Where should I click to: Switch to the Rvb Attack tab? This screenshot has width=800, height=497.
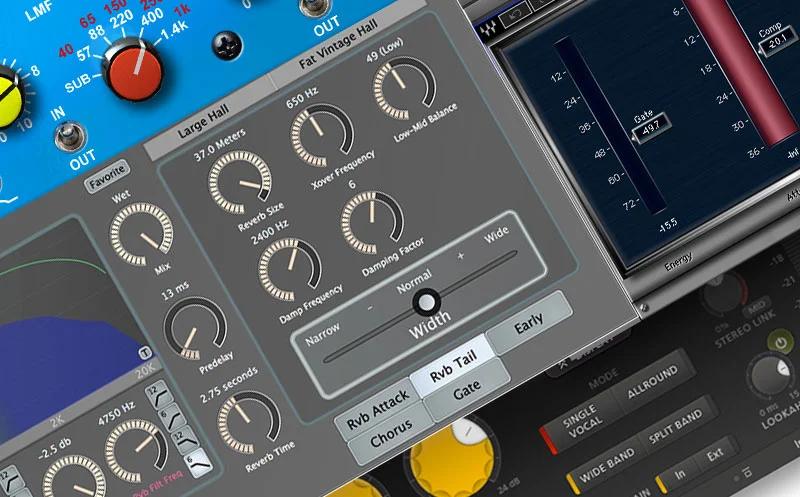(x=378, y=410)
